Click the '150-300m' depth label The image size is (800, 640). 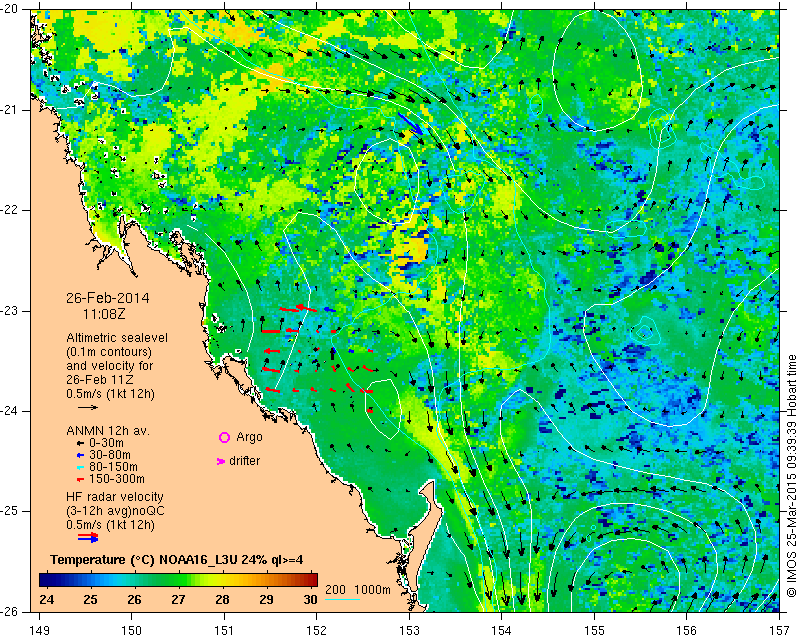pyautogui.click(x=117, y=479)
